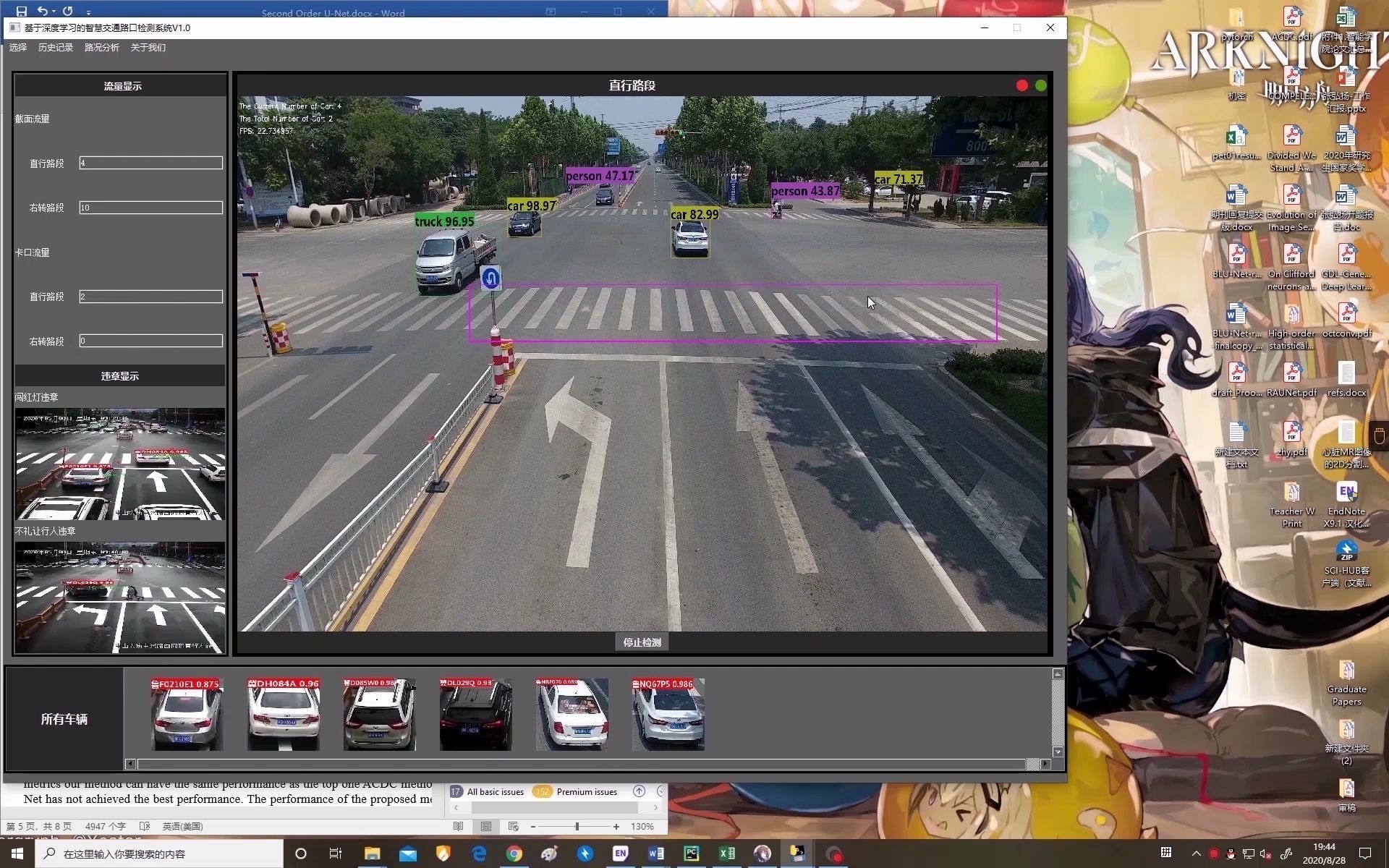This screenshot has height=868, width=1389.
Task: Click the 卡口流量 右转路段 input field
Action: pos(150,341)
